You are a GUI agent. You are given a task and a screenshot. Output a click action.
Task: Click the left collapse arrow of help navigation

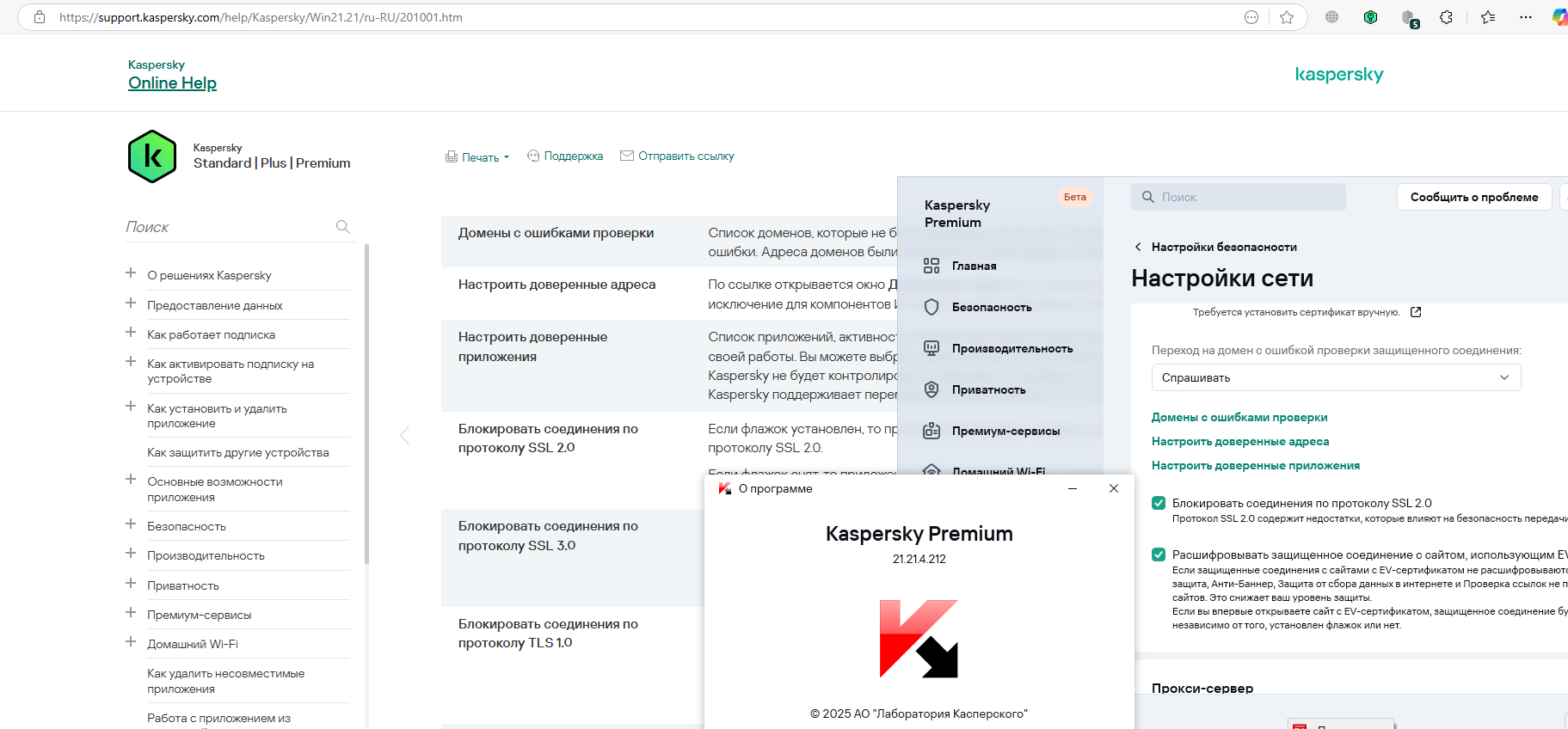point(404,435)
